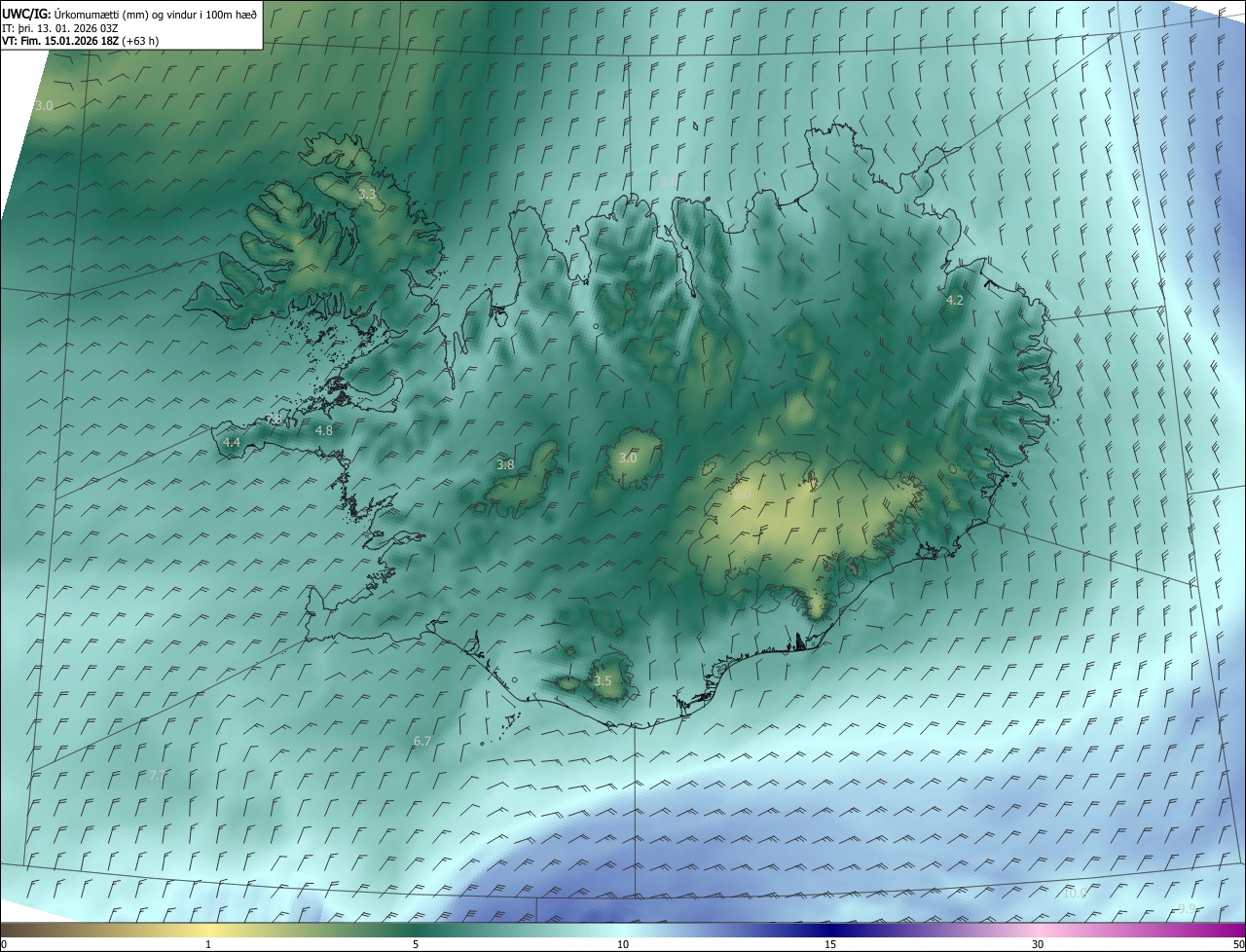Click the 'IT: þri. 13. 01. 2026 03Z' line
The height and width of the screenshot is (952, 1246).
[60, 28]
